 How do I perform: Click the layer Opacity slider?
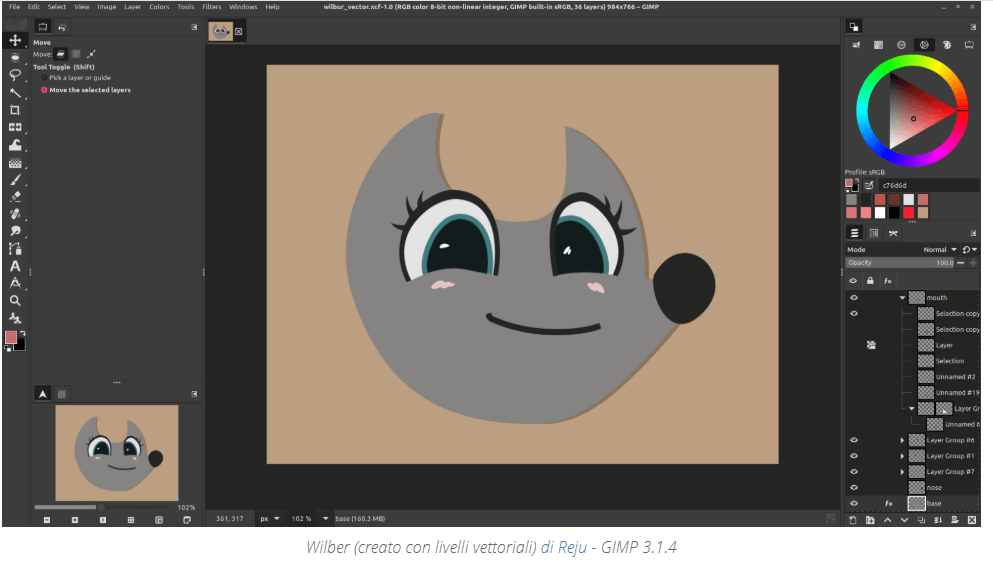coord(900,263)
